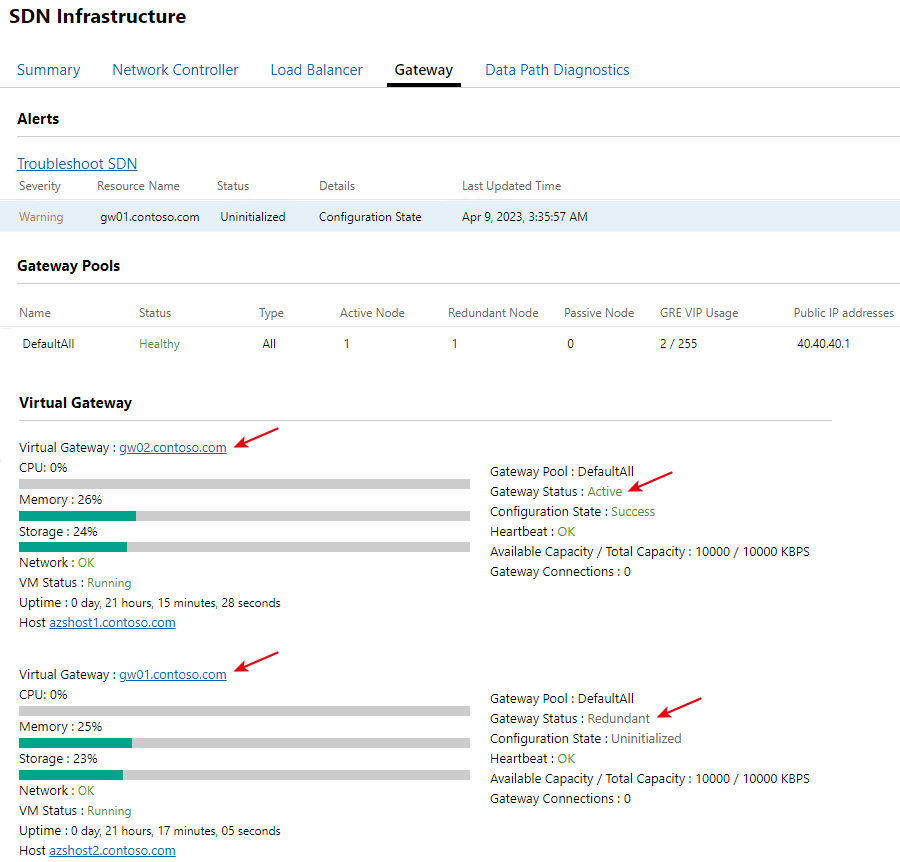The image size is (900, 862).
Task: Select the Gateway tab
Action: click(x=424, y=70)
